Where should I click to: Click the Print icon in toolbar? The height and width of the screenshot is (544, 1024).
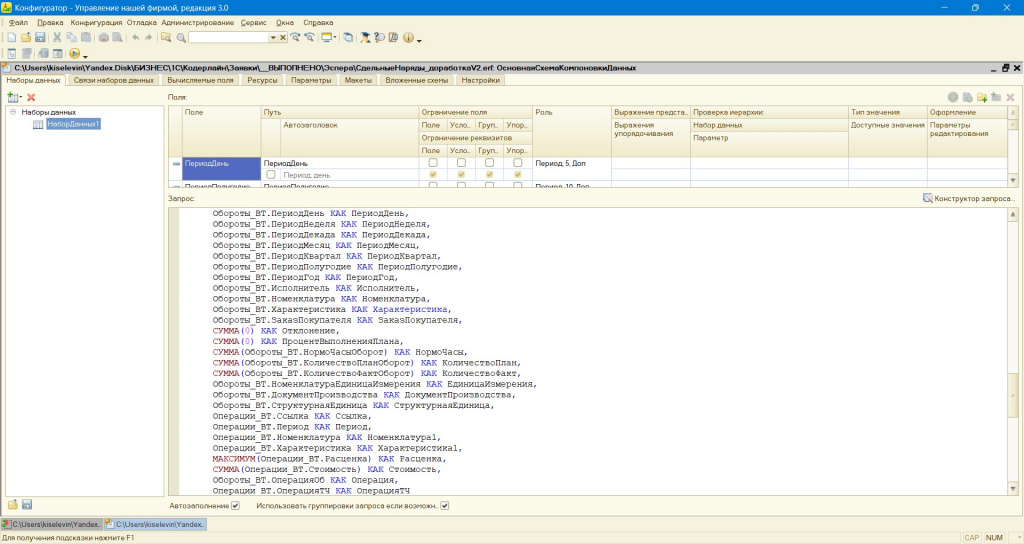[x=103, y=38]
